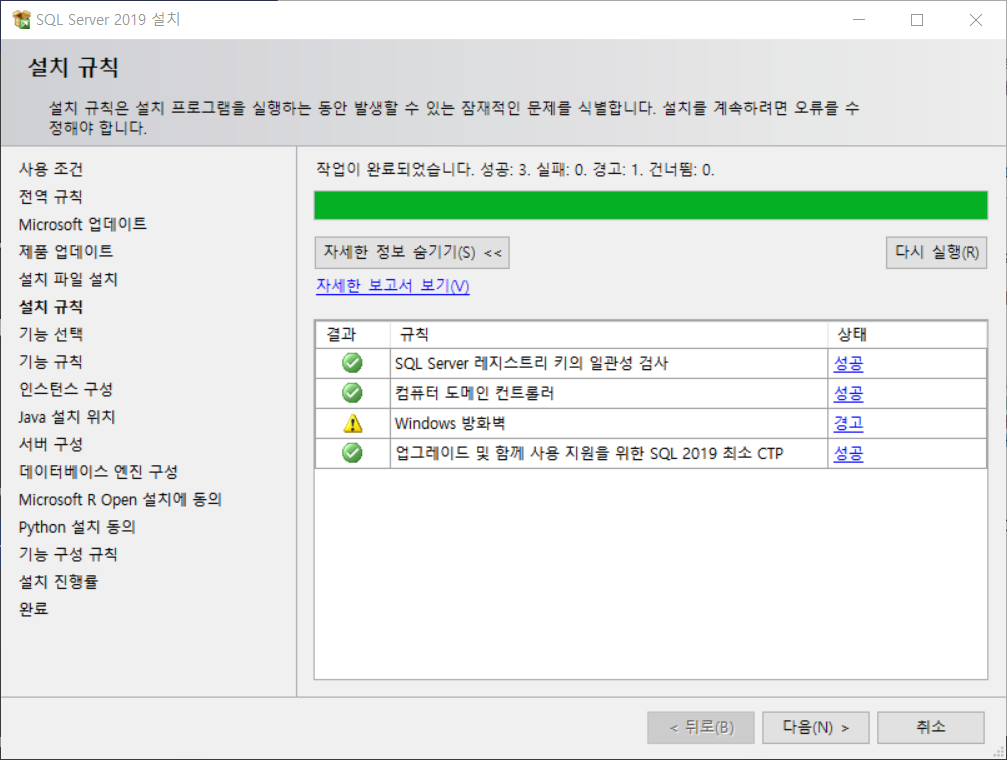1007x760 pixels.
Task: Click the green progress bar
Action: coord(651,206)
